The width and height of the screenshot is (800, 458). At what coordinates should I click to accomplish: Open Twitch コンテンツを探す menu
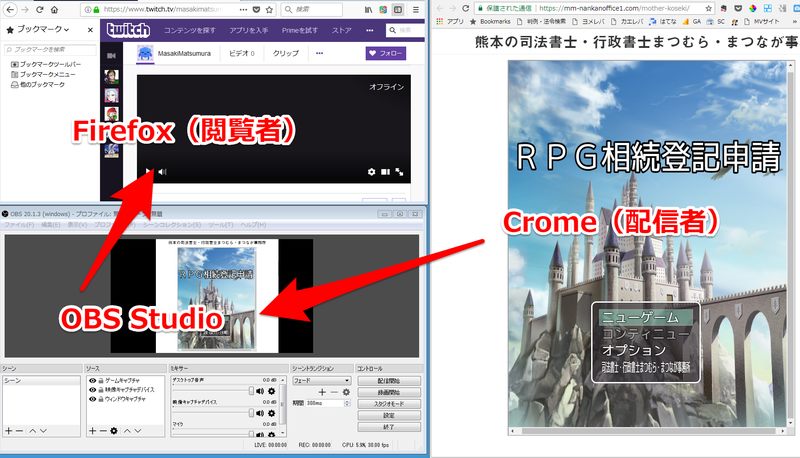pyautogui.click(x=190, y=30)
